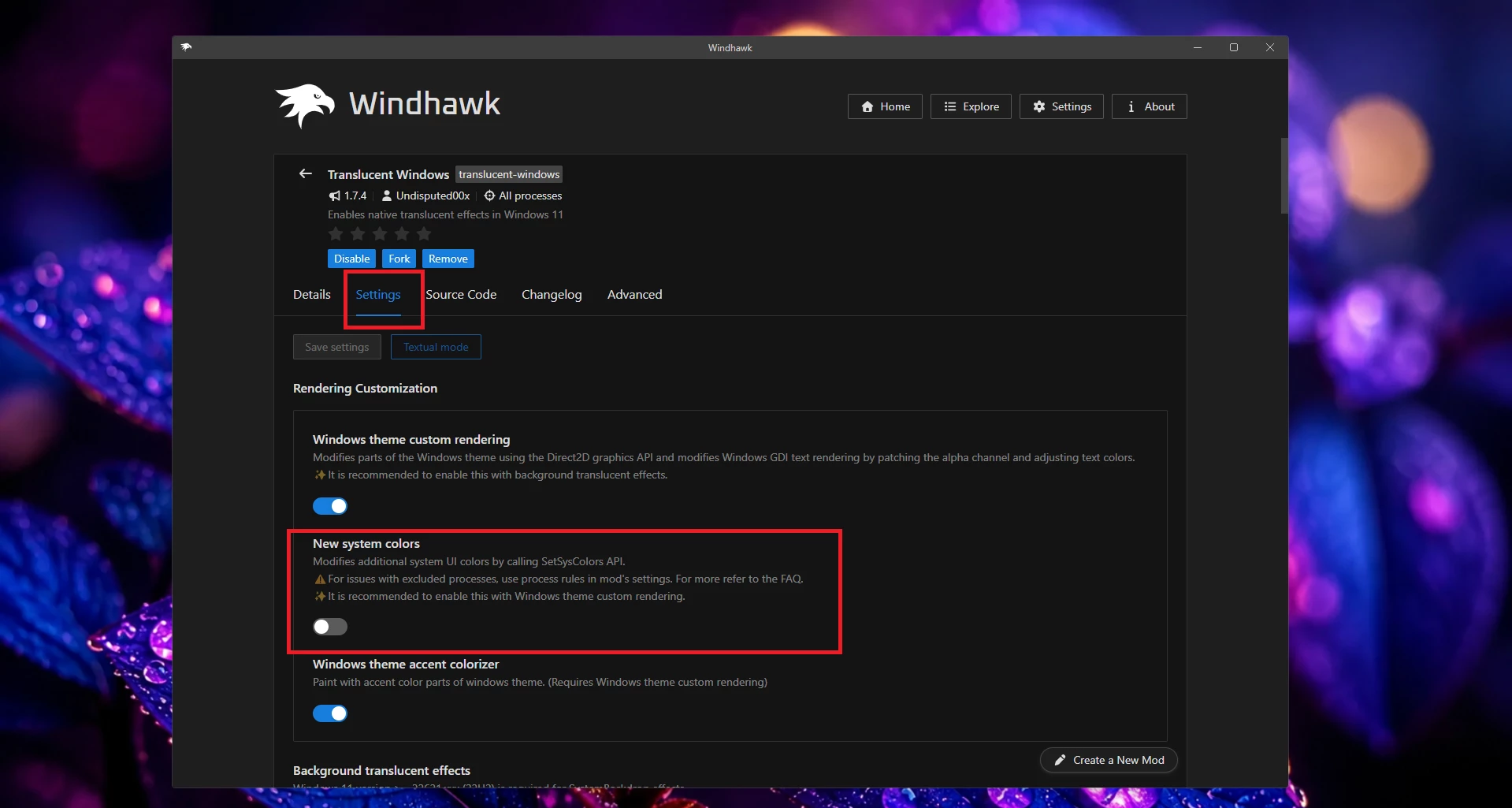Close the Windhawk window
Viewport: 1512px width, 808px height.
coord(1270,47)
